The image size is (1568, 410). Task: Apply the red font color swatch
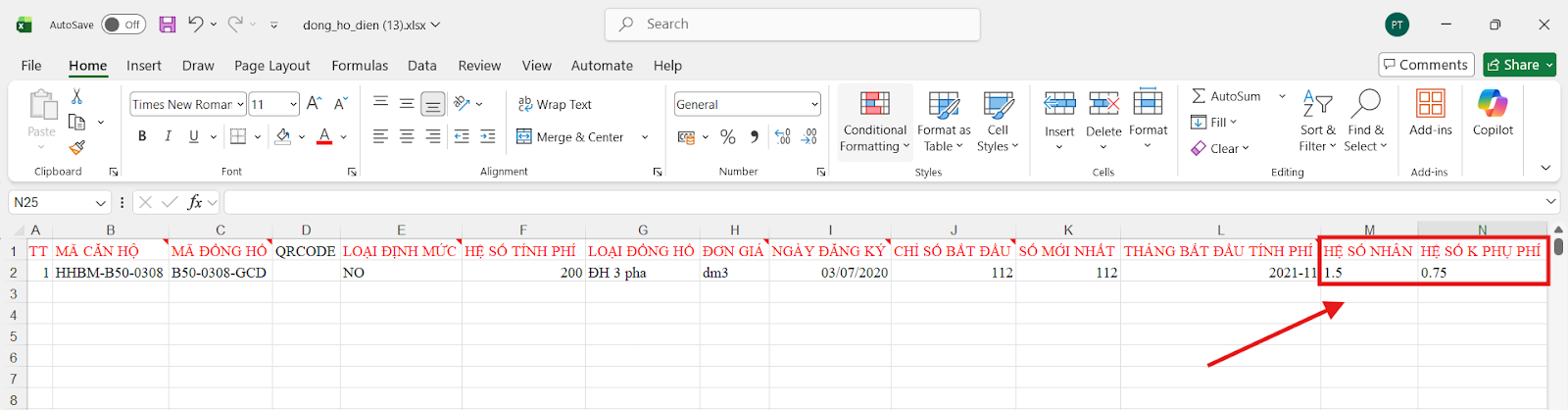click(324, 136)
